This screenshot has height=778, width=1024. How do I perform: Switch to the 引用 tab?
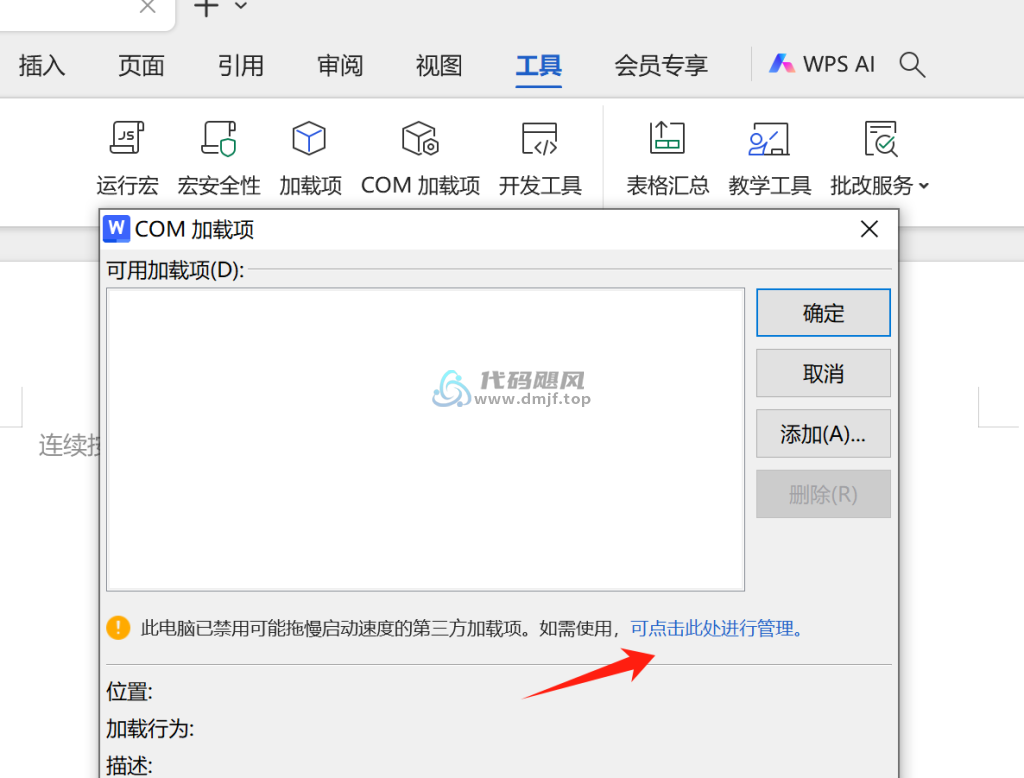coord(240,65)
